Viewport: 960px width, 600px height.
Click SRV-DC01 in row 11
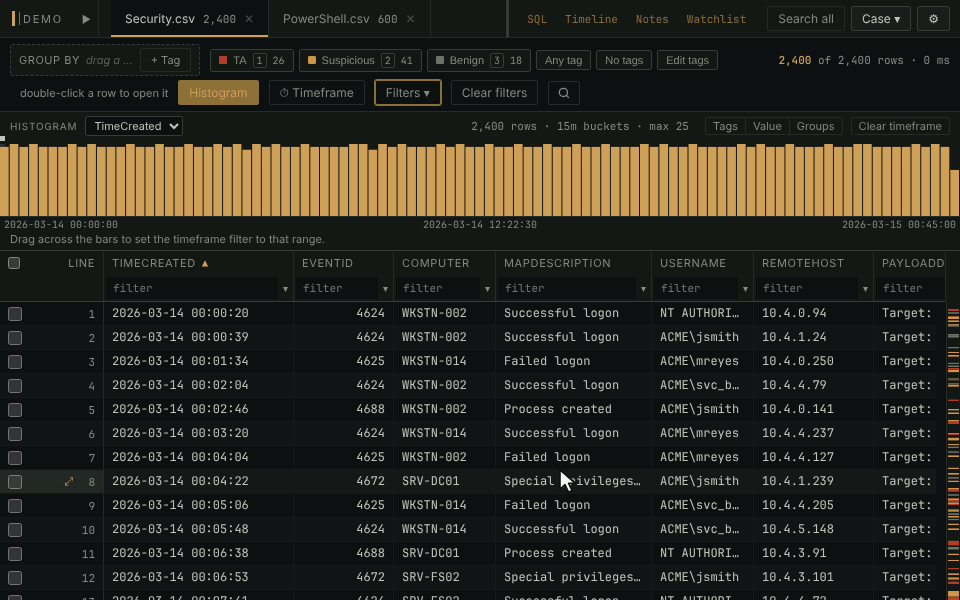tap(430, 553)
